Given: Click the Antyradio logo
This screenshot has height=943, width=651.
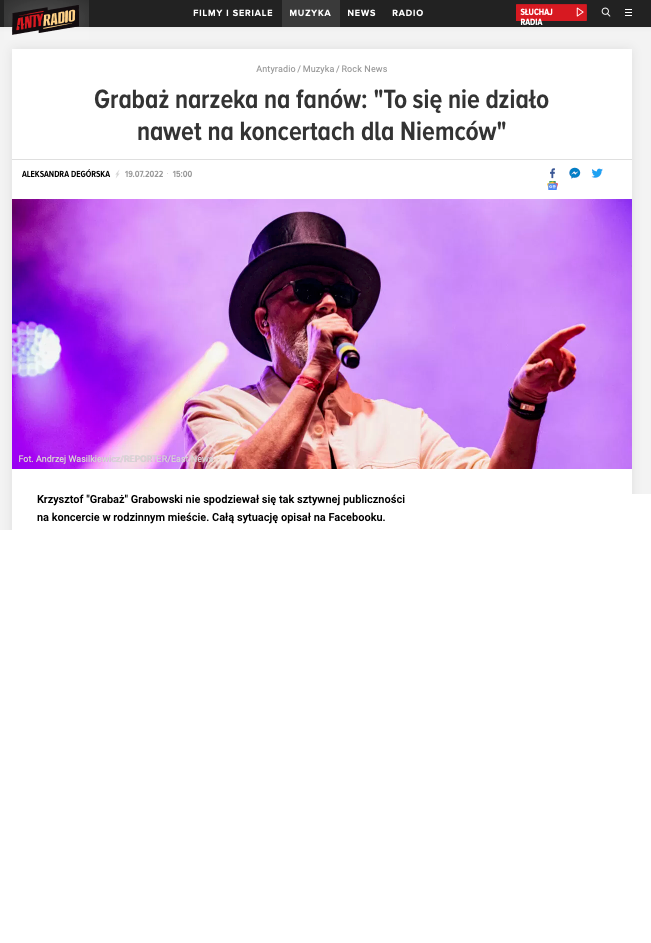Looking at the screenshot, I should (46, 18).
